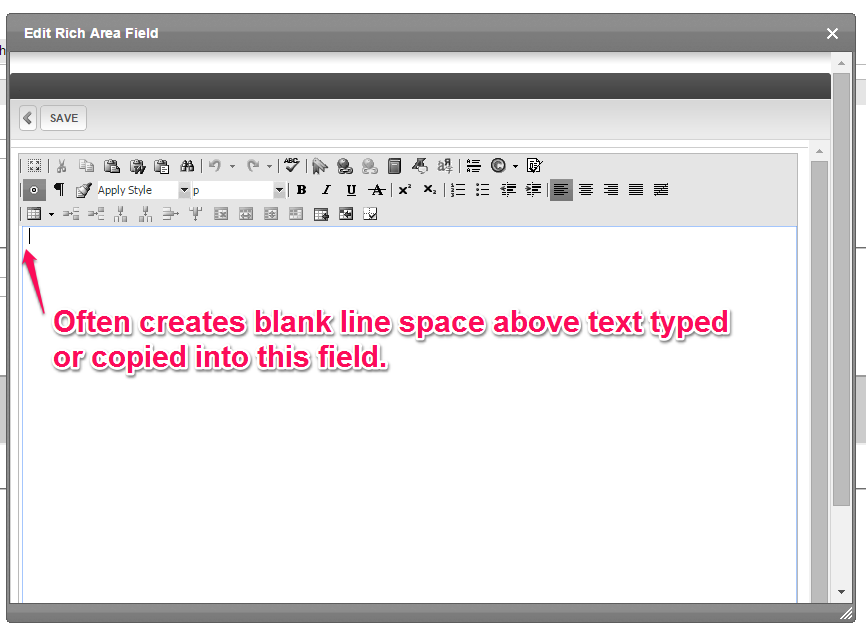Image resolution: width=866 pixels, height=633 pixels.
Task: Deactivate the left align toggle
Action: pyautogui.click(x=561, y=190)
